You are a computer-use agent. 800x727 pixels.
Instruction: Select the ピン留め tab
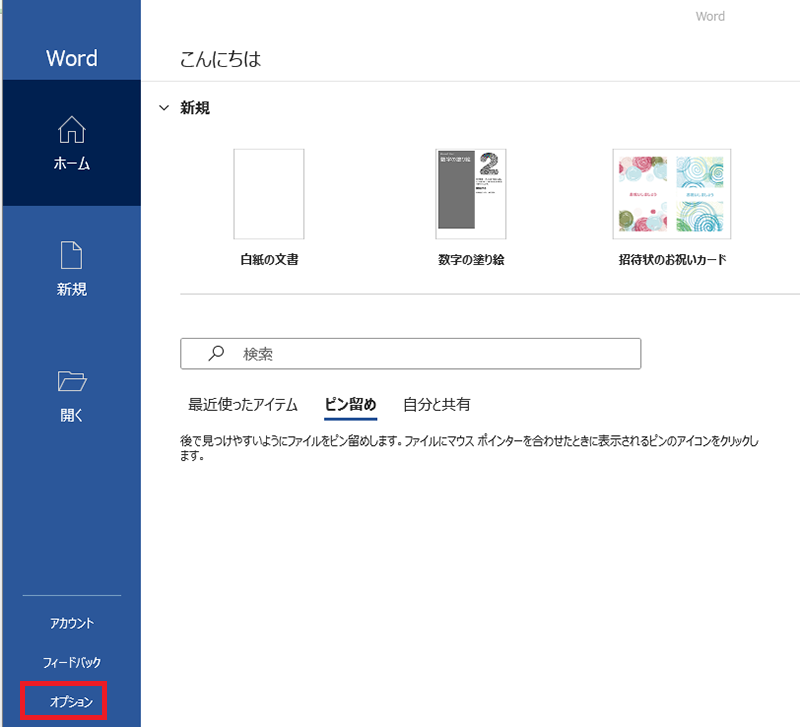click(x=351, y=405)
